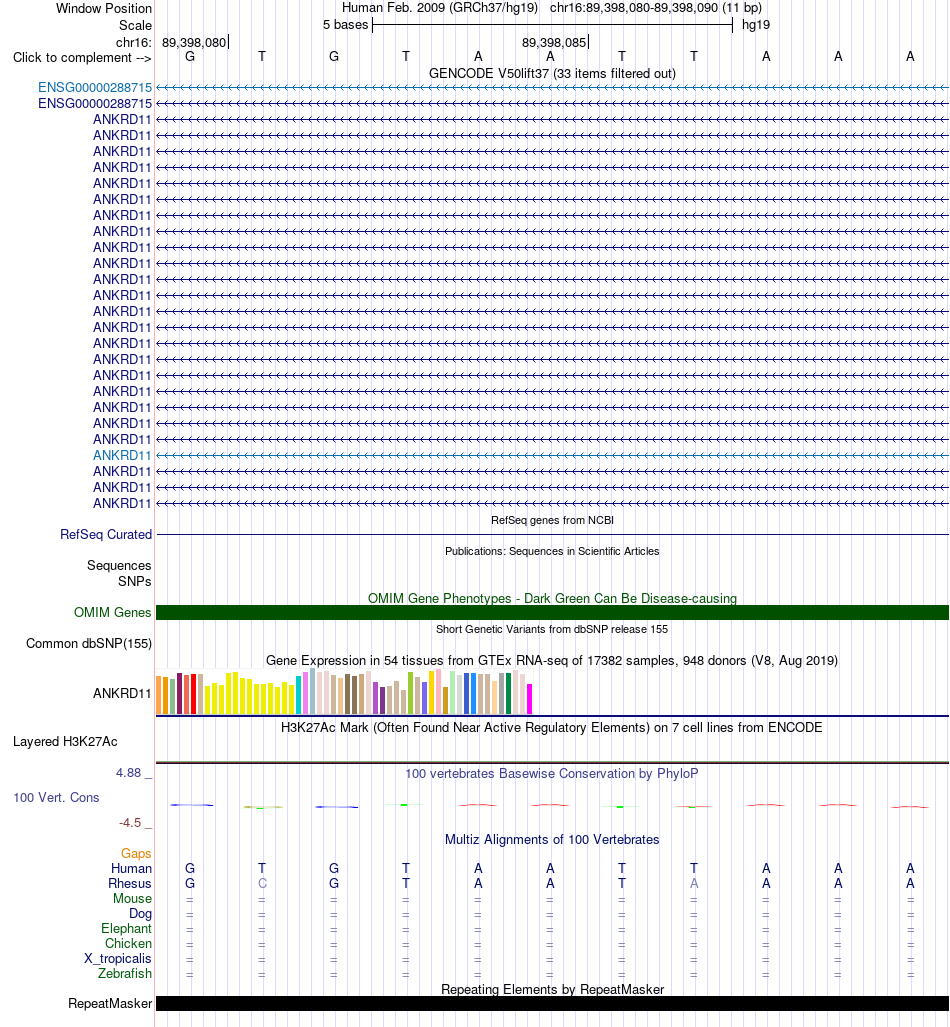950x1027 pixels.
Task: Open the 'Gene Expression in 54 tissues from GTEx' title
Action: tap(552, 660)
